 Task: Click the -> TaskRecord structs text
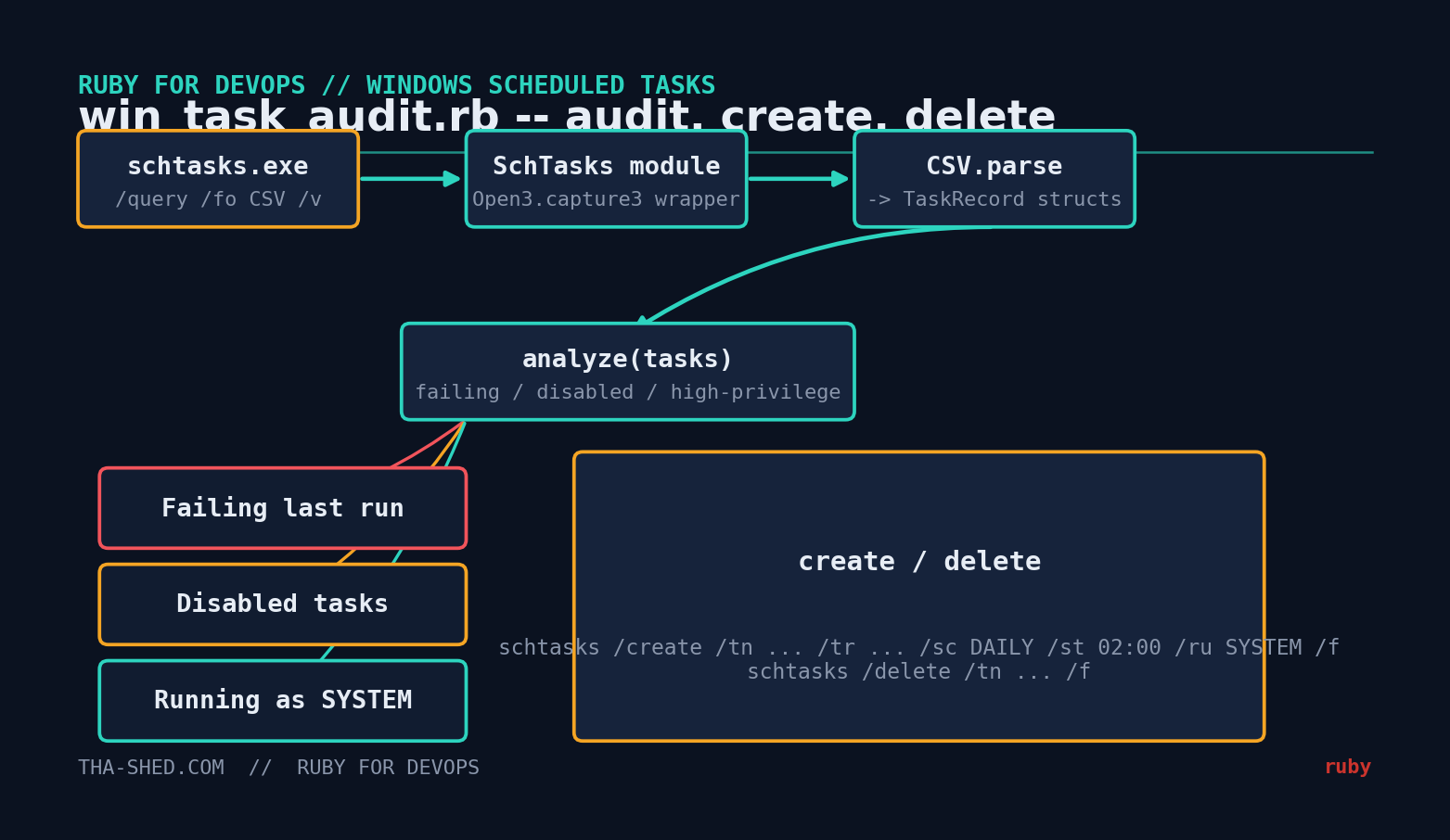click(x=994, y=199)
